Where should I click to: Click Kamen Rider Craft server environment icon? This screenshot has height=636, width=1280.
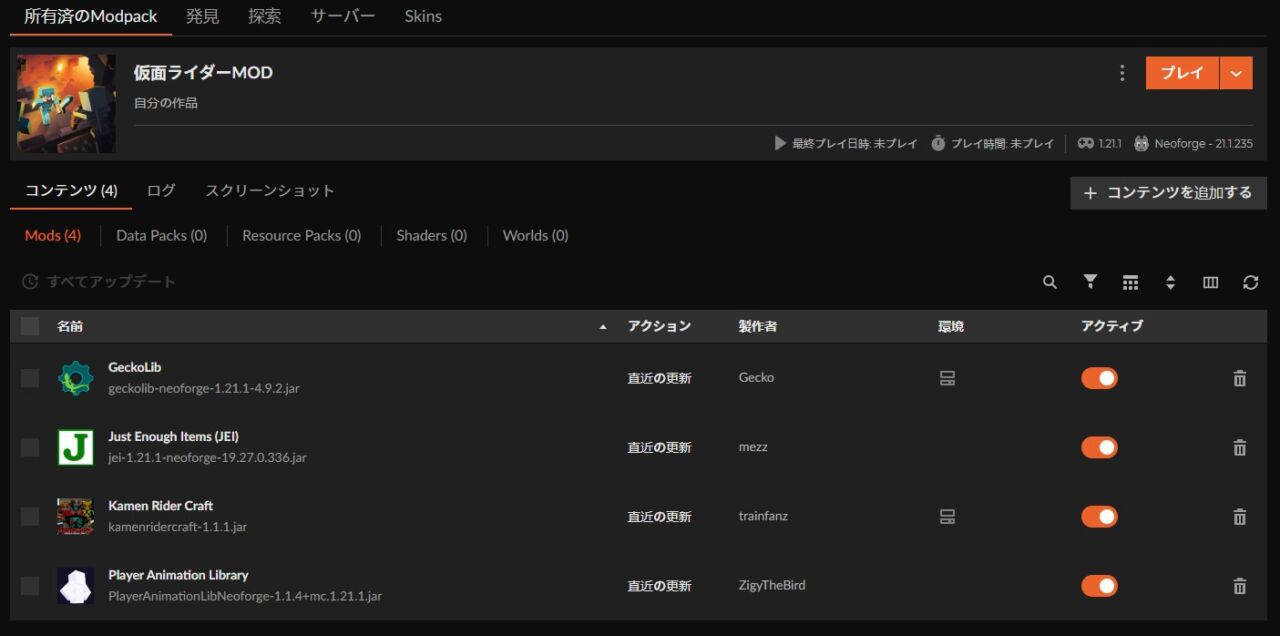coord(947,516)
